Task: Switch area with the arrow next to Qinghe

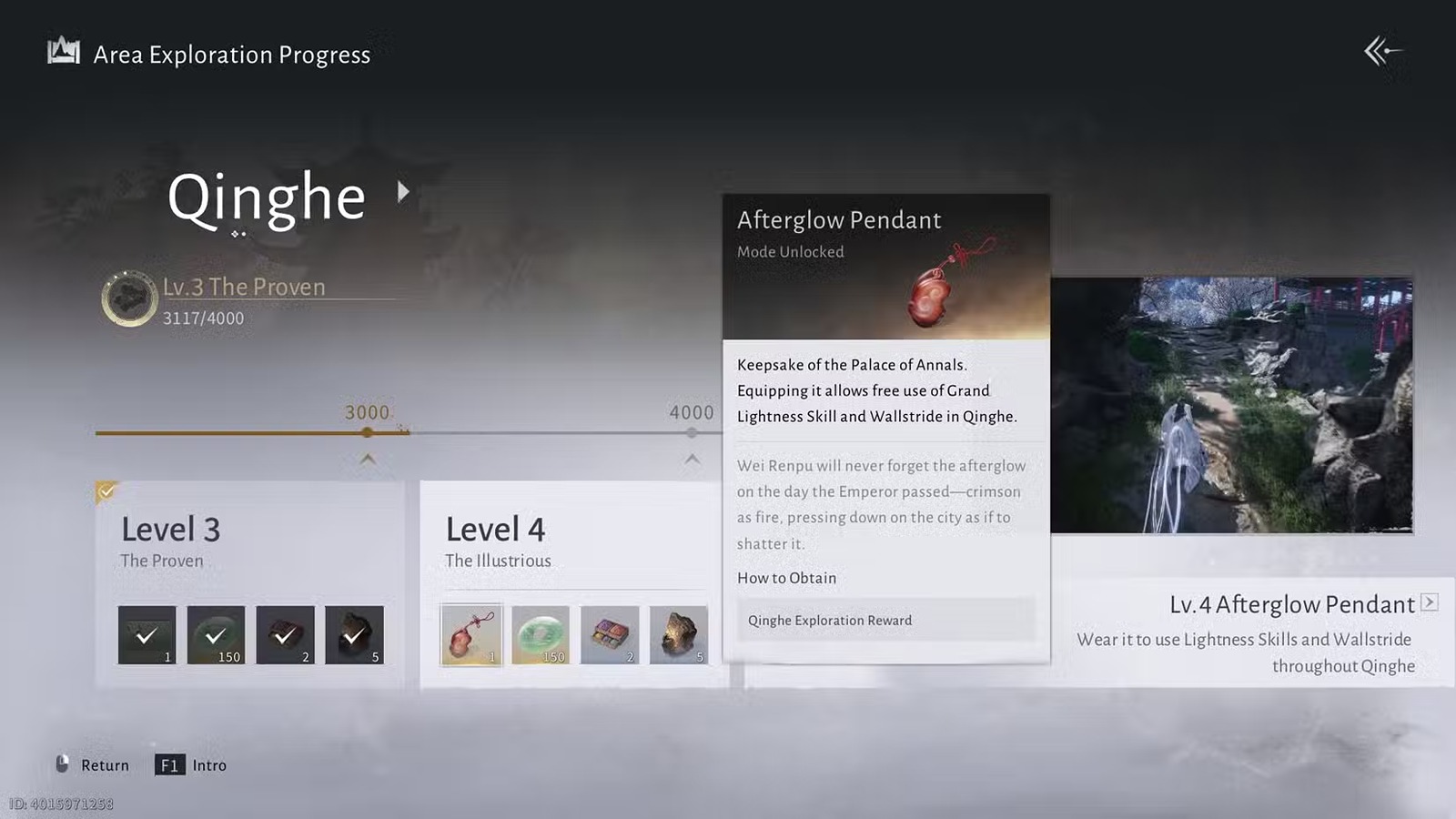Action: point(403,192)
